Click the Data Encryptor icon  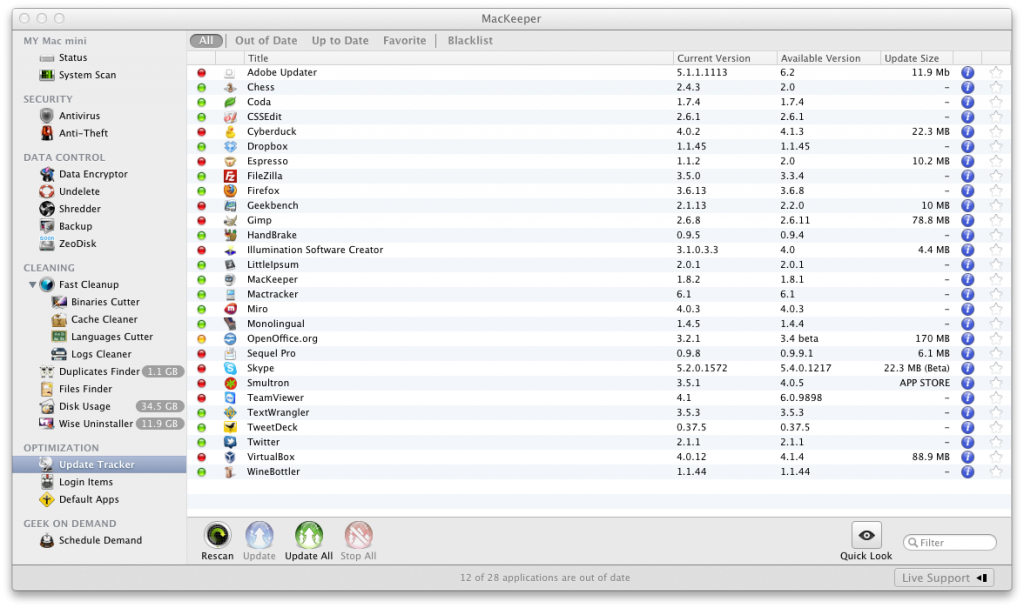[x=46, y=174]
